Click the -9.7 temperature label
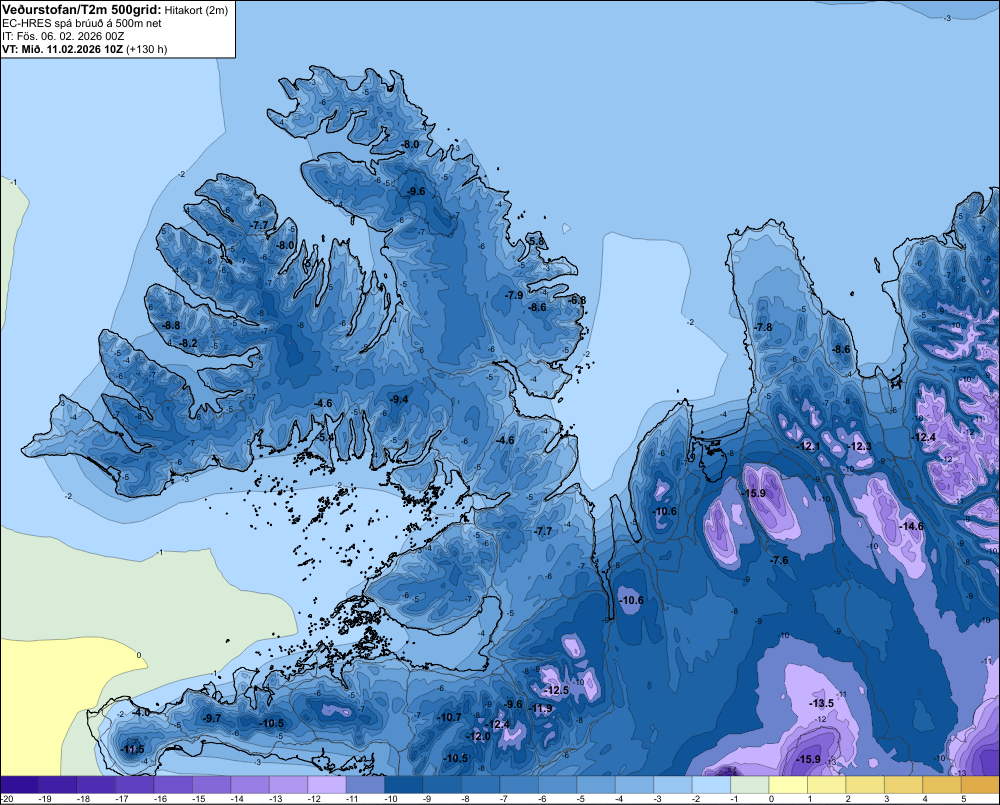This screenshot has height=805, width=1000. coord(211,718)
